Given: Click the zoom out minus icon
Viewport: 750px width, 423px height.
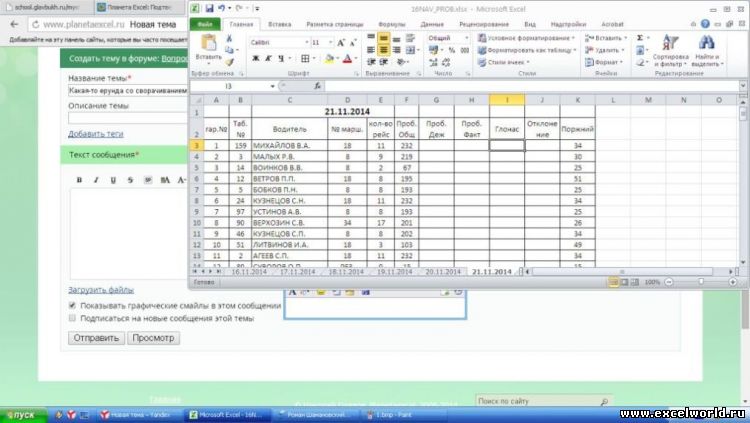Looking at the screenshot, I should tap(669, 282).
